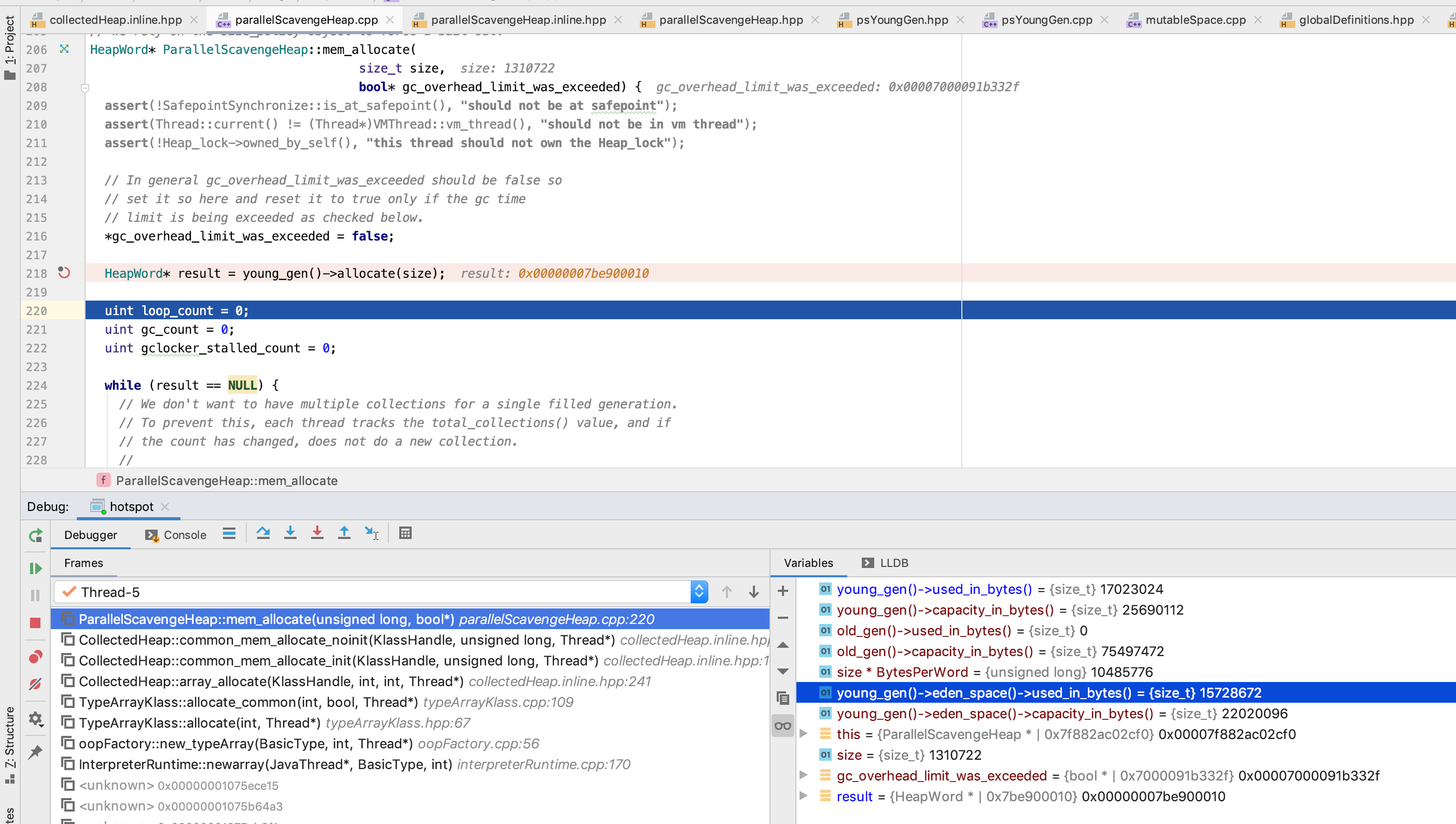This screenshot has height=824, width=1456.
Task: Open View Breakpoints red circles icon
Action: (x=35, y=657)
